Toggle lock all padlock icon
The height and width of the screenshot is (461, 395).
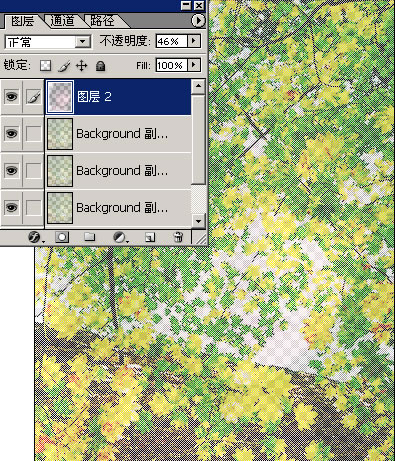[100, 66]
